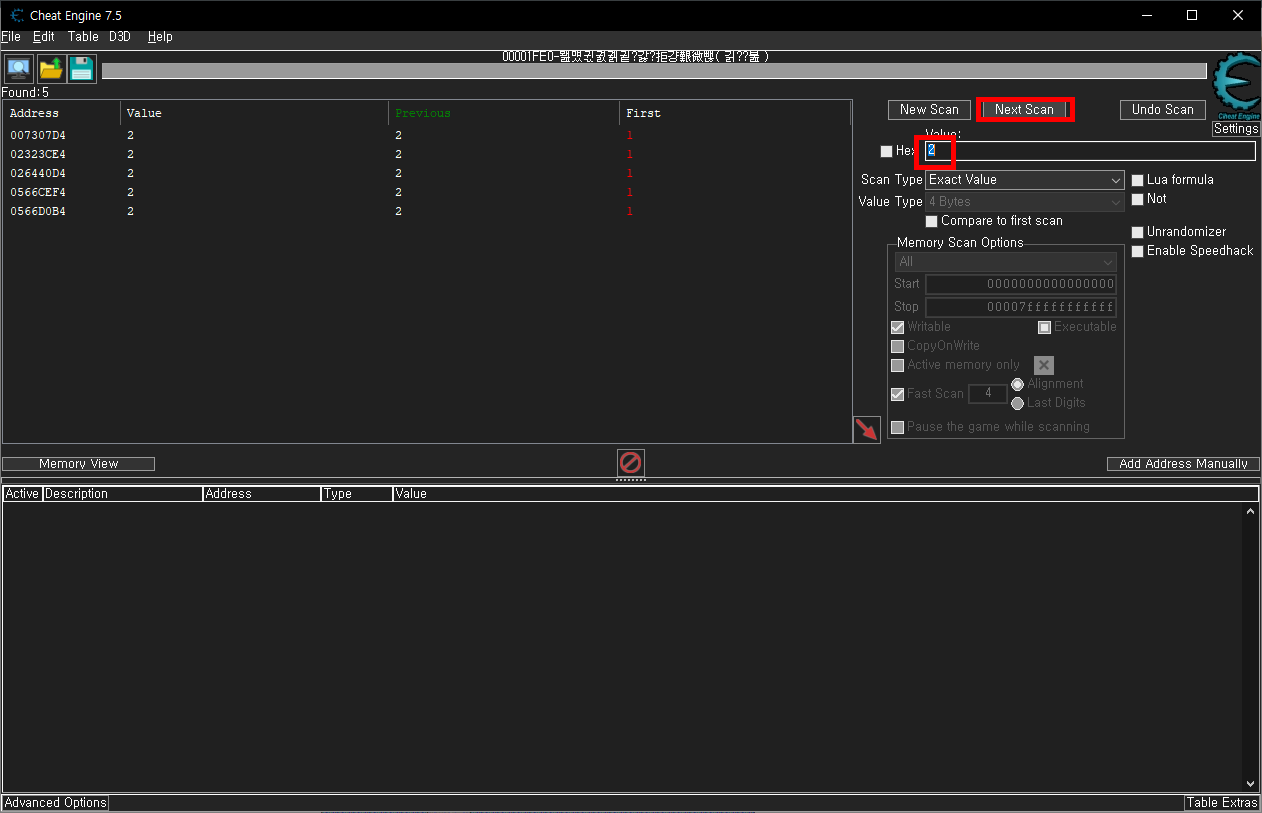This screenshot has width=1262, height=813.
Task: Open the Help menu
Action: 160,37
